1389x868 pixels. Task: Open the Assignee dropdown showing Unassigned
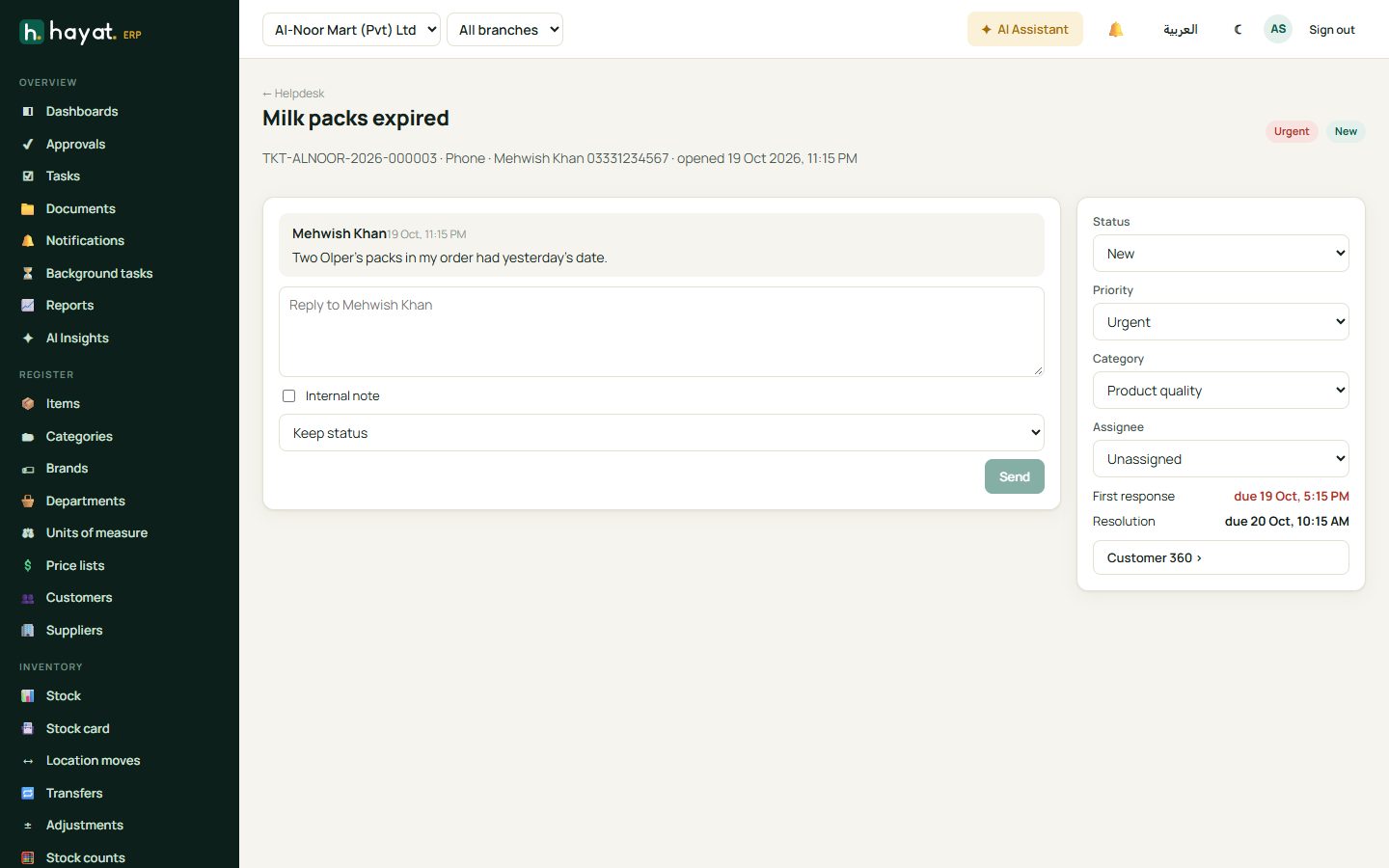coord(1221,459)
